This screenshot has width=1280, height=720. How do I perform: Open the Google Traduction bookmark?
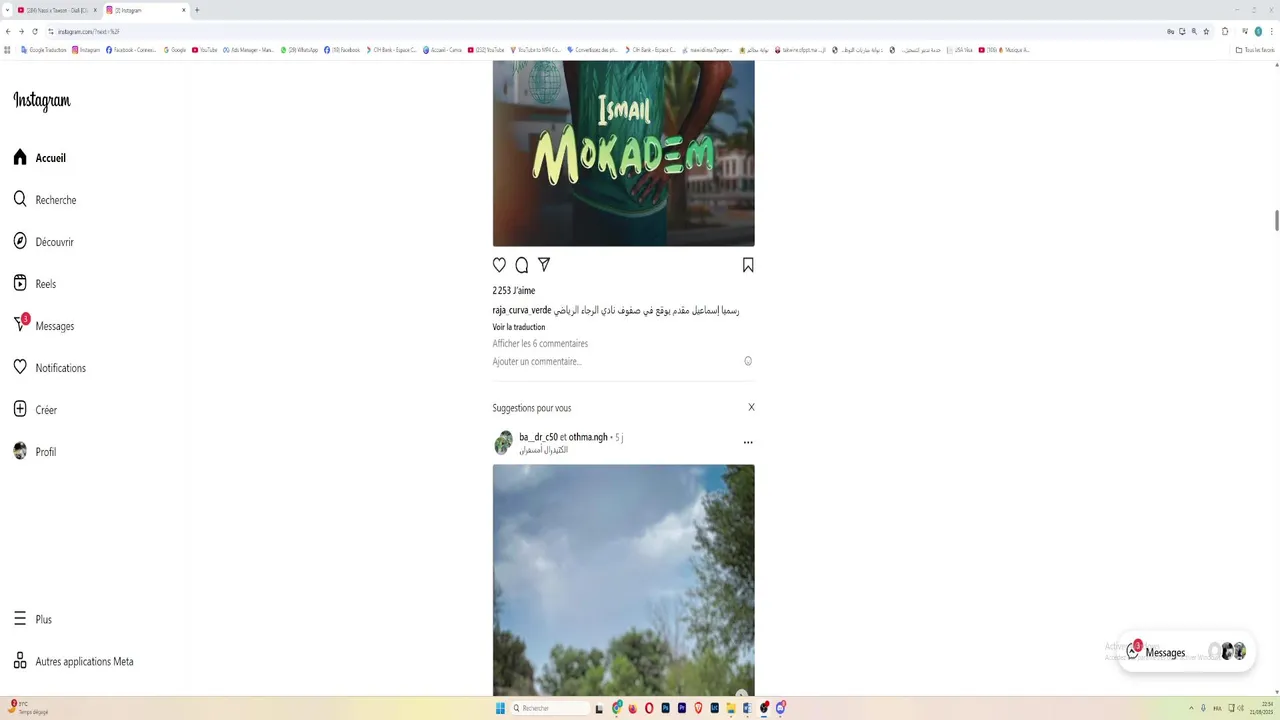pyautogui.click(x=43, y=50)
